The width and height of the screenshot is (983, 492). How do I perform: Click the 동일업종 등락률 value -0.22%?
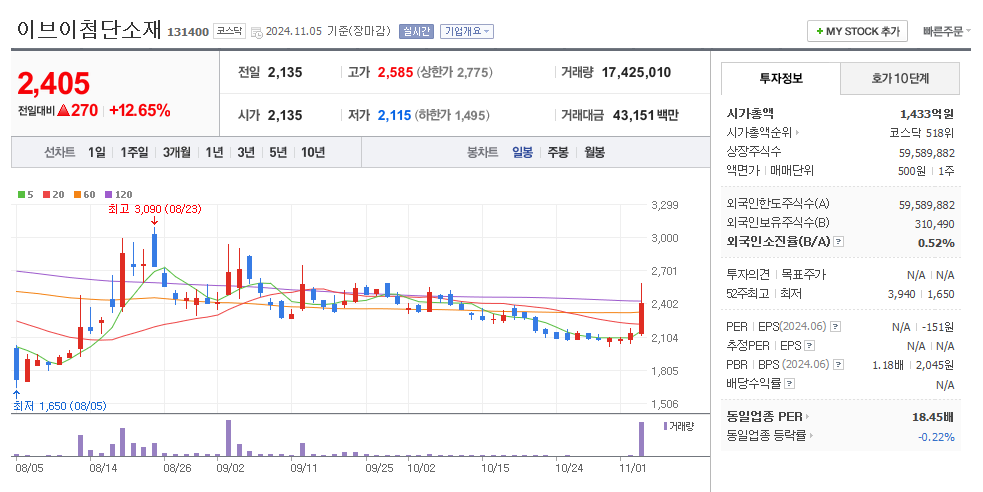(x=936, y=436)
